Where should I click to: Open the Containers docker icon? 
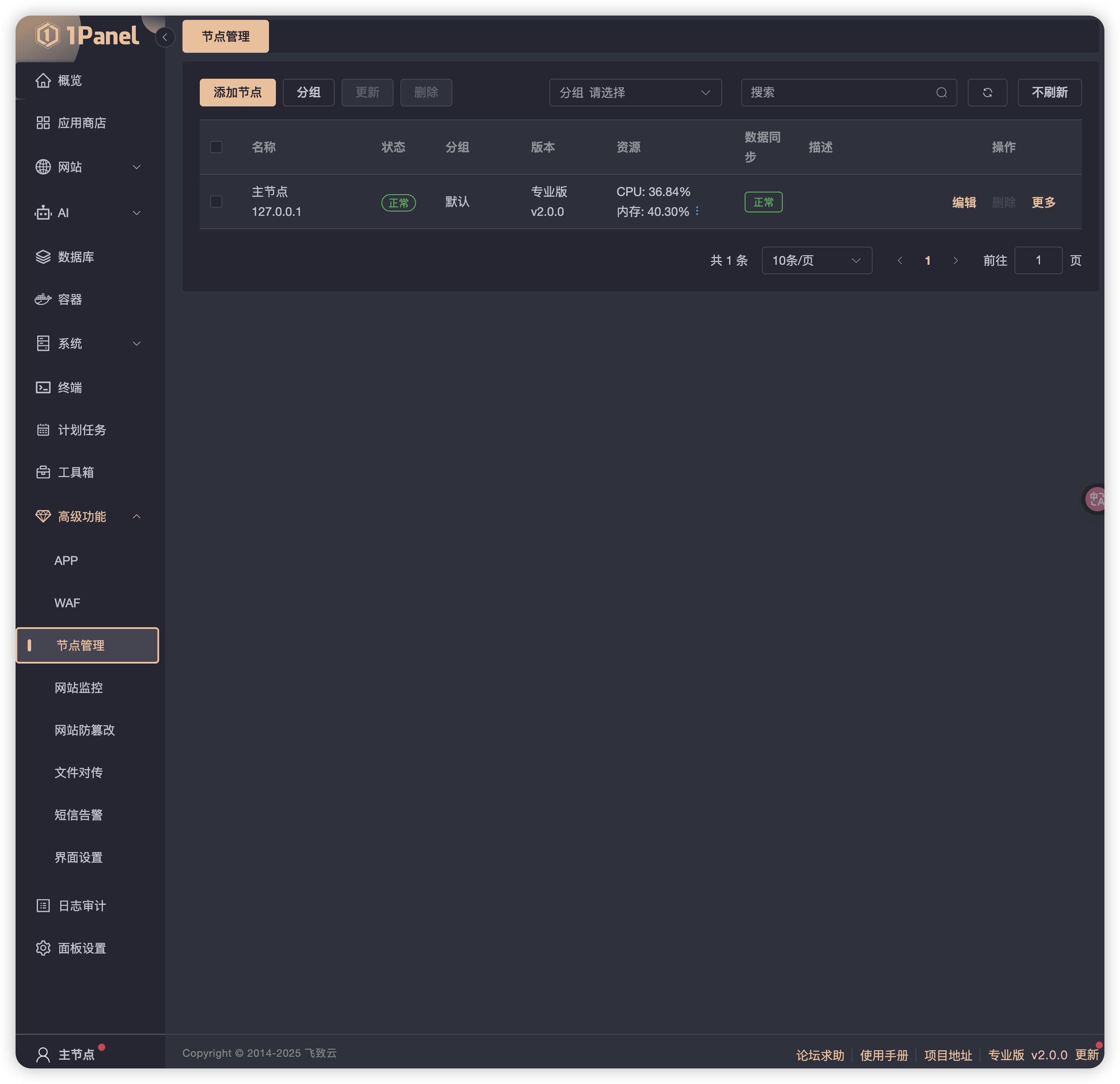click(x=43, y=299)
